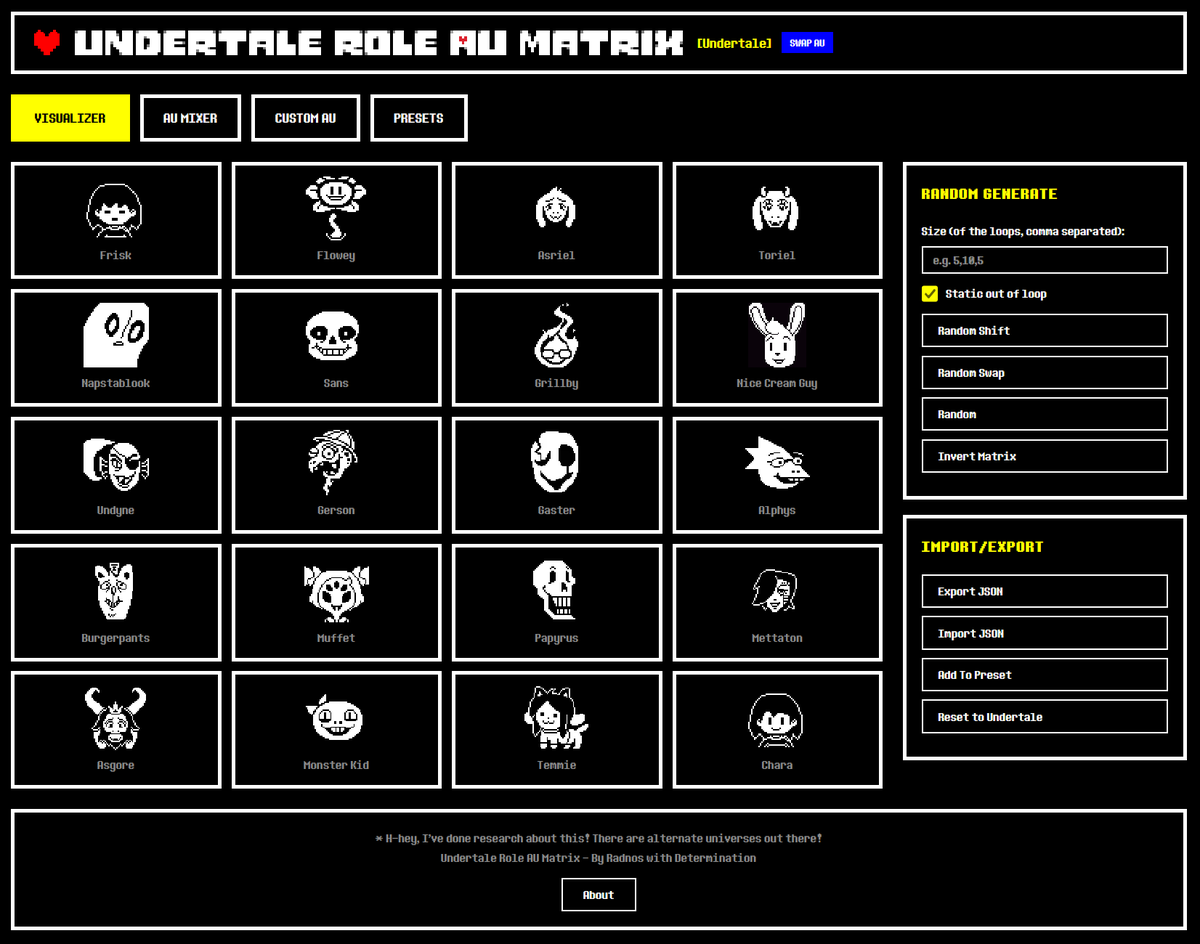
Task: Pick the Alphys character icon
Action: 777,464
